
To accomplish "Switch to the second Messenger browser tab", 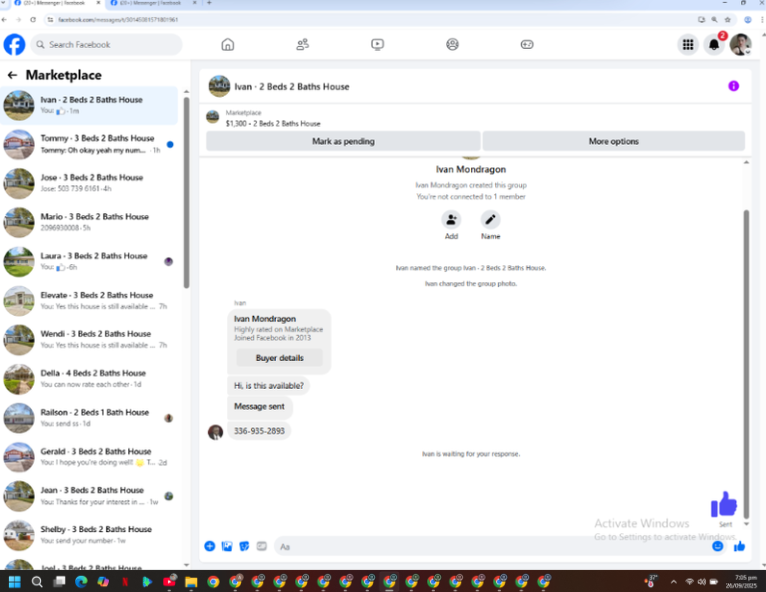I will pyautogui.click(x=153, y=3).
